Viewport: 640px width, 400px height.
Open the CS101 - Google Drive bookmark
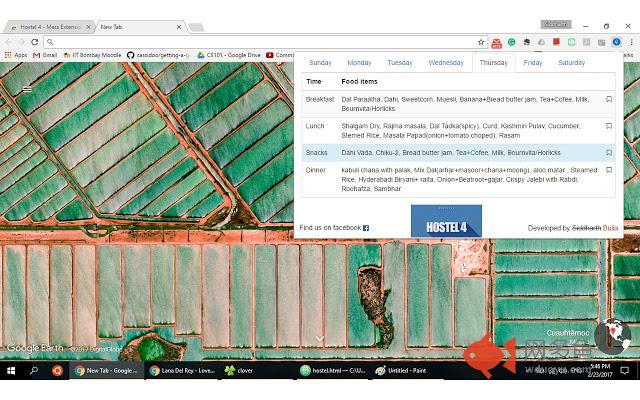click(x=229, y=55)
